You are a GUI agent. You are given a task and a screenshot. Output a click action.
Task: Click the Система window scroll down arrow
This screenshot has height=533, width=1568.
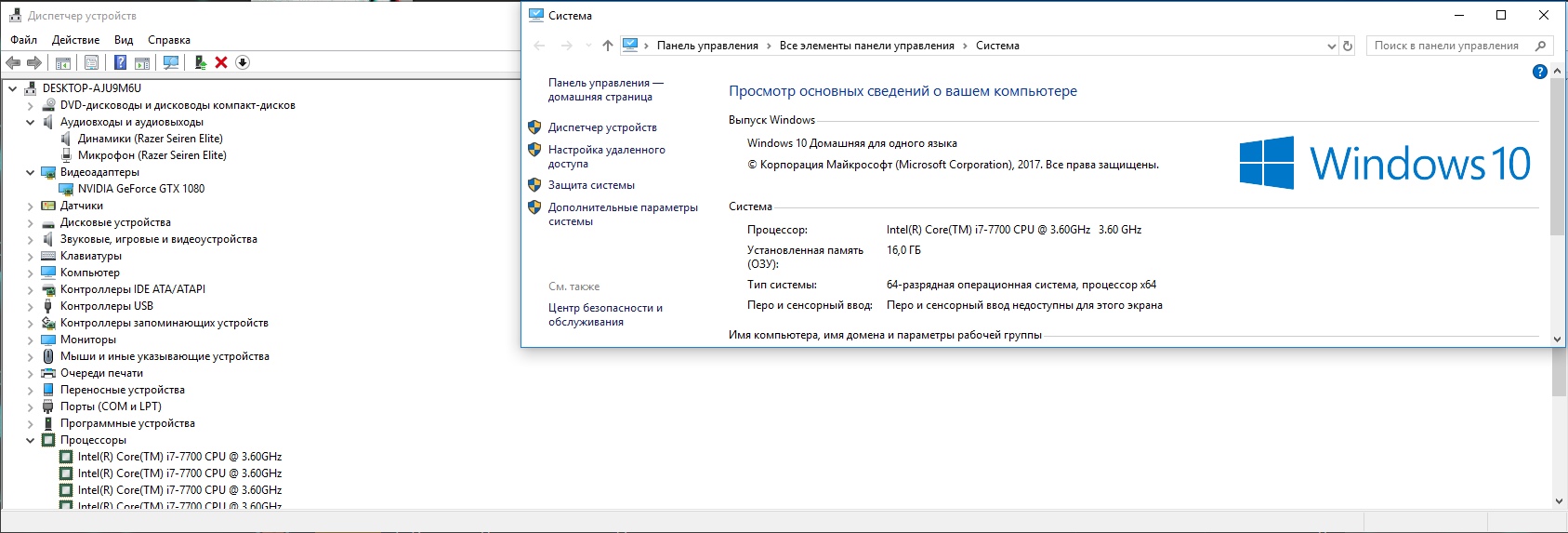[x=1558, y=340]
